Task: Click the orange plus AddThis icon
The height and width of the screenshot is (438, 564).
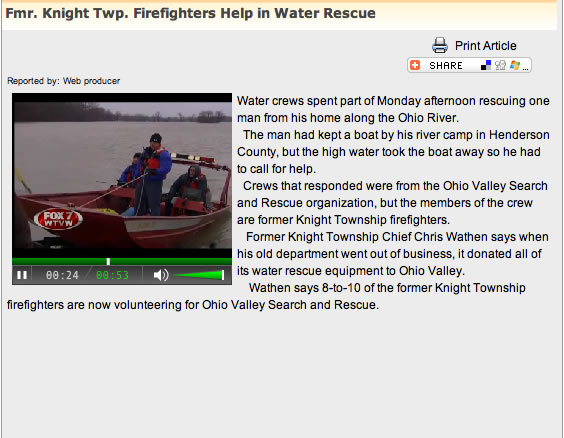Action: (415, 65)
